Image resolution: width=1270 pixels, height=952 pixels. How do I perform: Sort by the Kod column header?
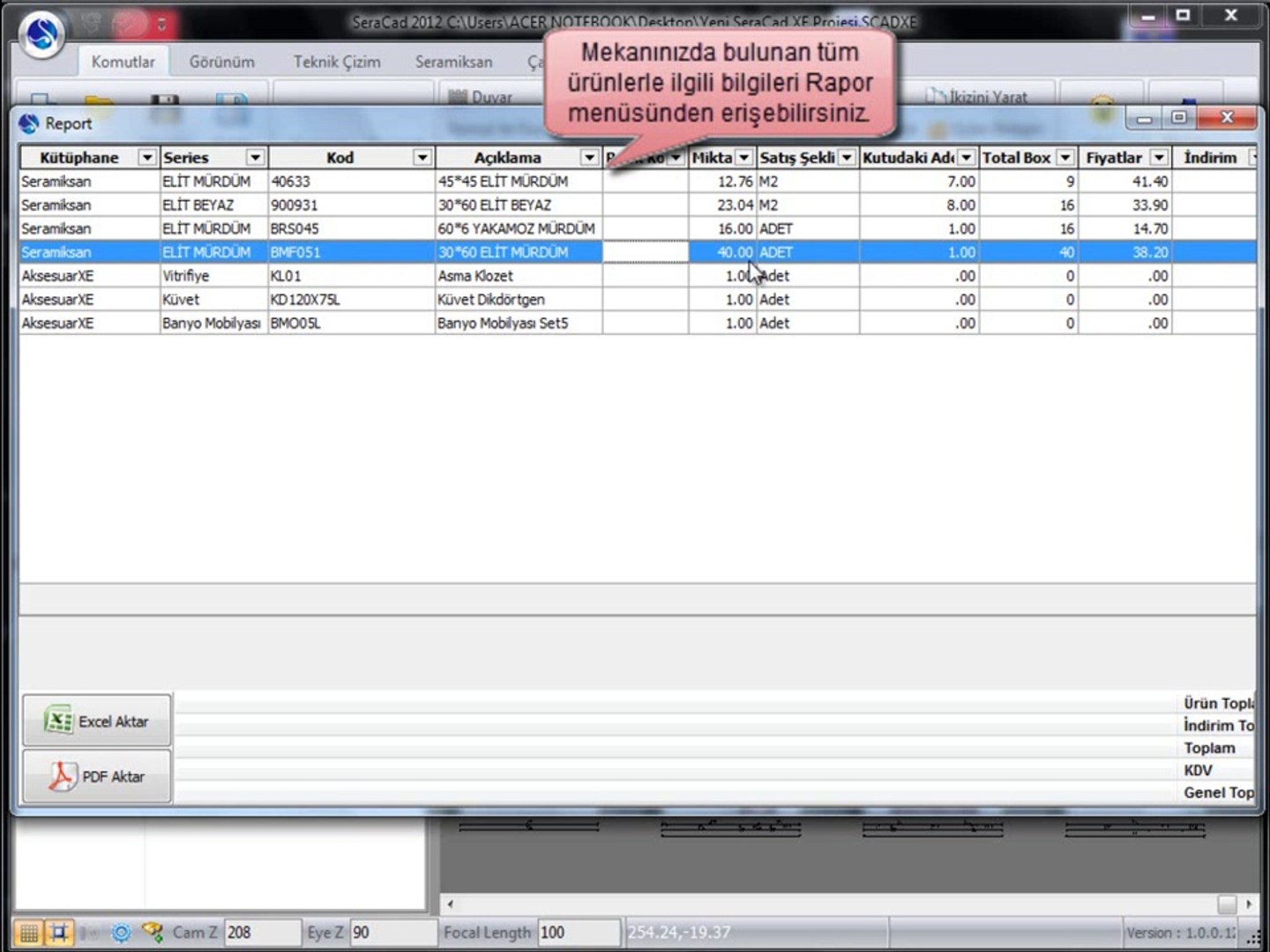(x=340, y=157)
